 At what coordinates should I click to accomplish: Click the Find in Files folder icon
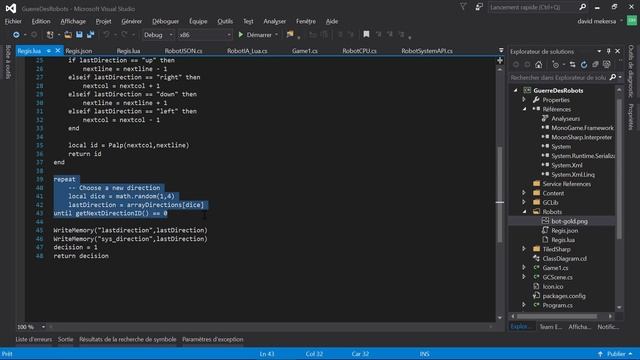point(290,35)
